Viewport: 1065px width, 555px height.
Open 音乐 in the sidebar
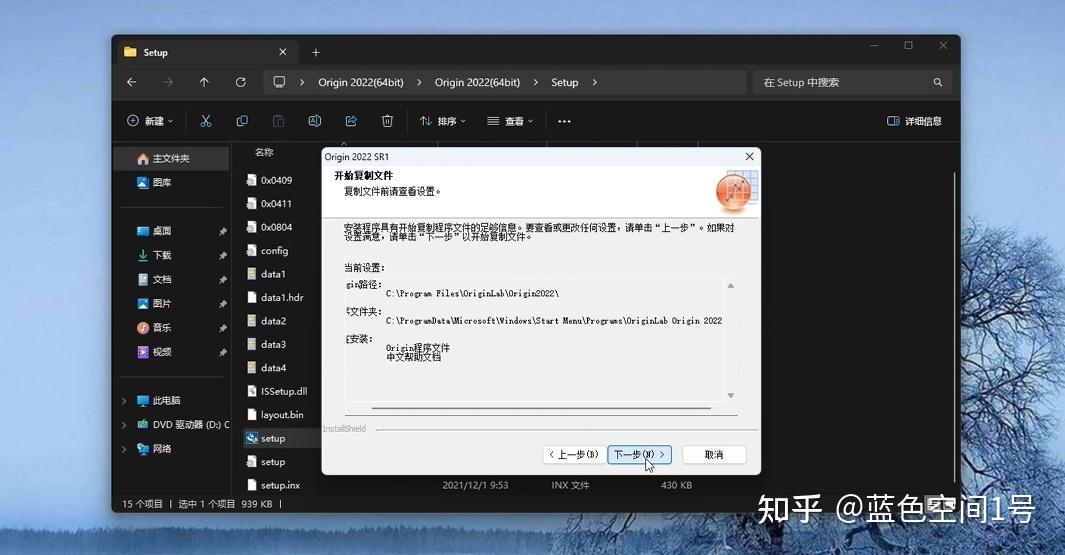(x=162, y=327)
